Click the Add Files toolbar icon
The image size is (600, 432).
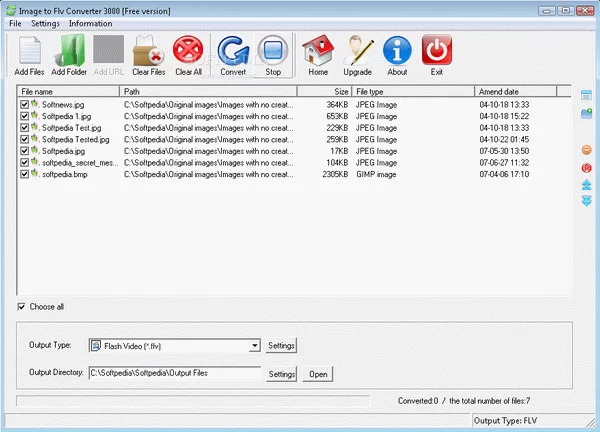(x=29, y=50)
